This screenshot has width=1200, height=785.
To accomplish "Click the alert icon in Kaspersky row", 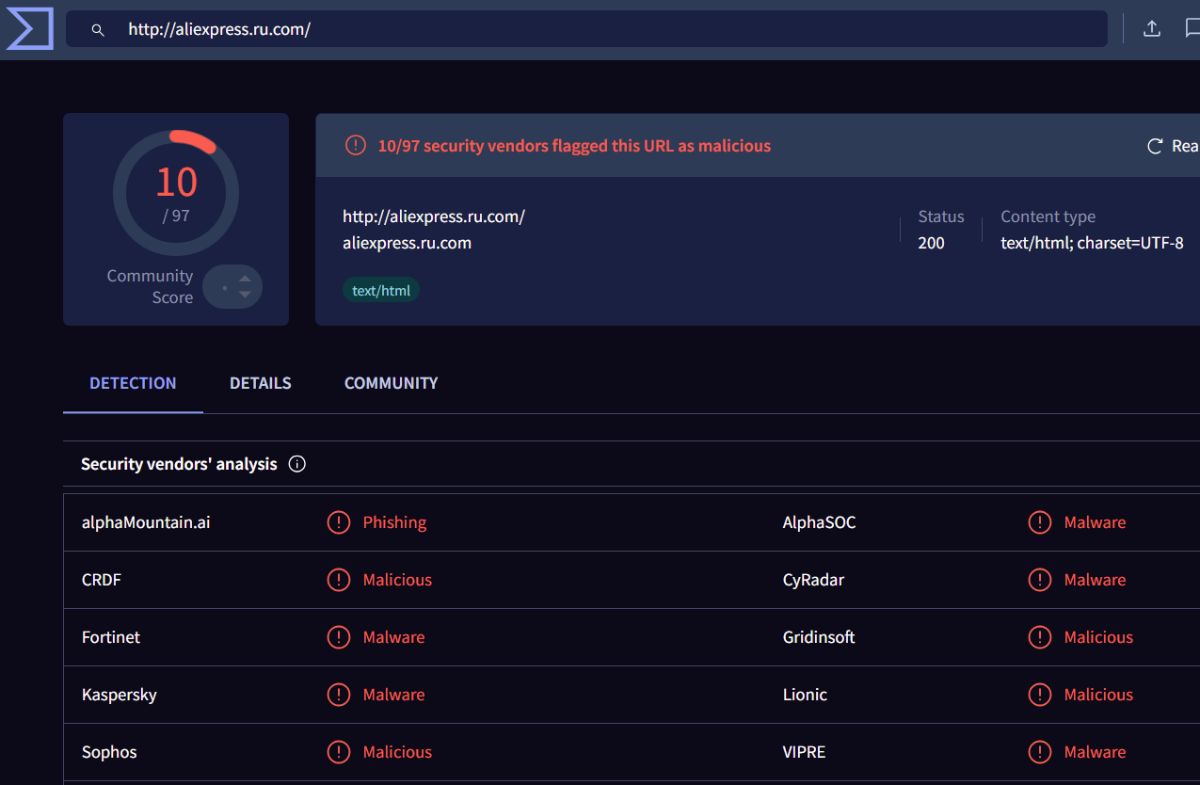I will (339, 694).
